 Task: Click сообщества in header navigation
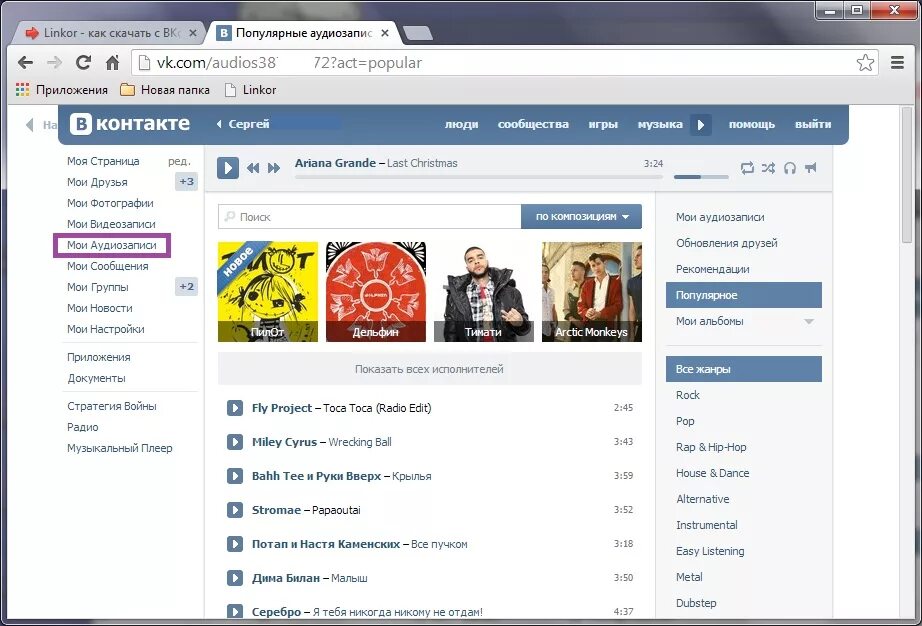(533, 124)
